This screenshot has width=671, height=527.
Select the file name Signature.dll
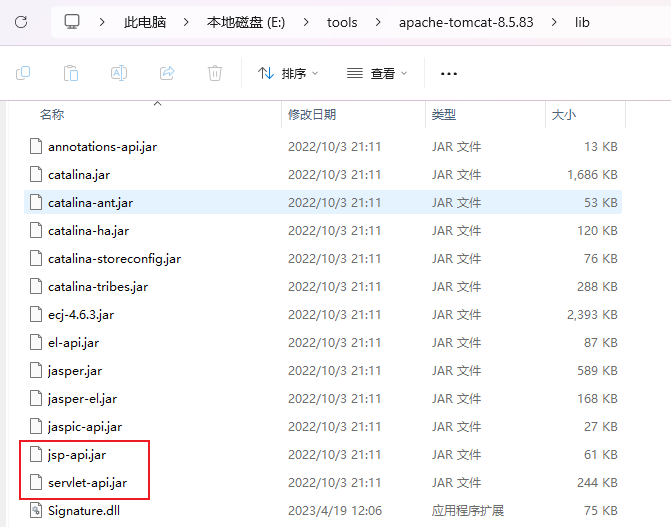(84, 511)
